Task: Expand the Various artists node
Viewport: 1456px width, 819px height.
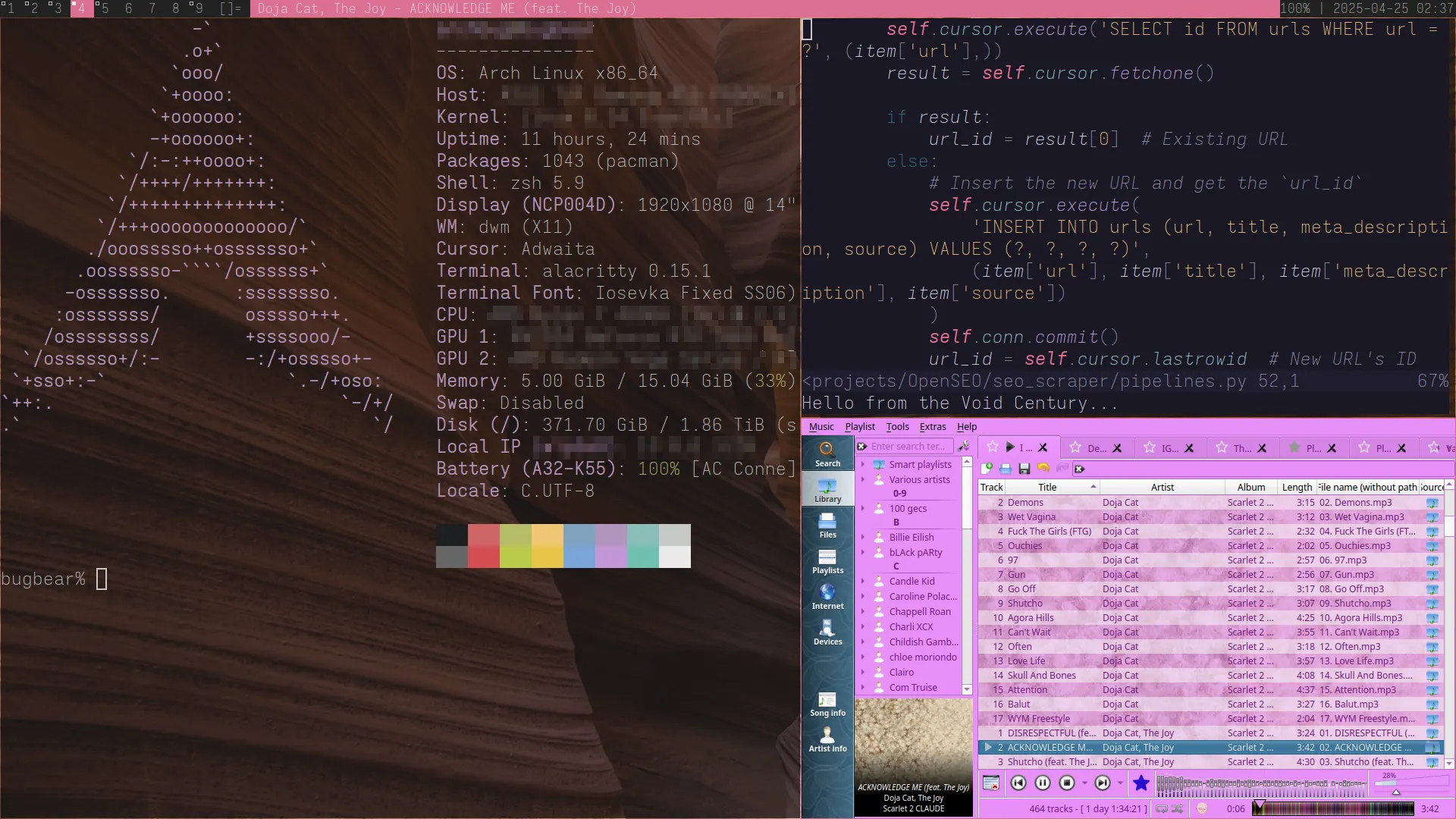Action: point(862,480)
